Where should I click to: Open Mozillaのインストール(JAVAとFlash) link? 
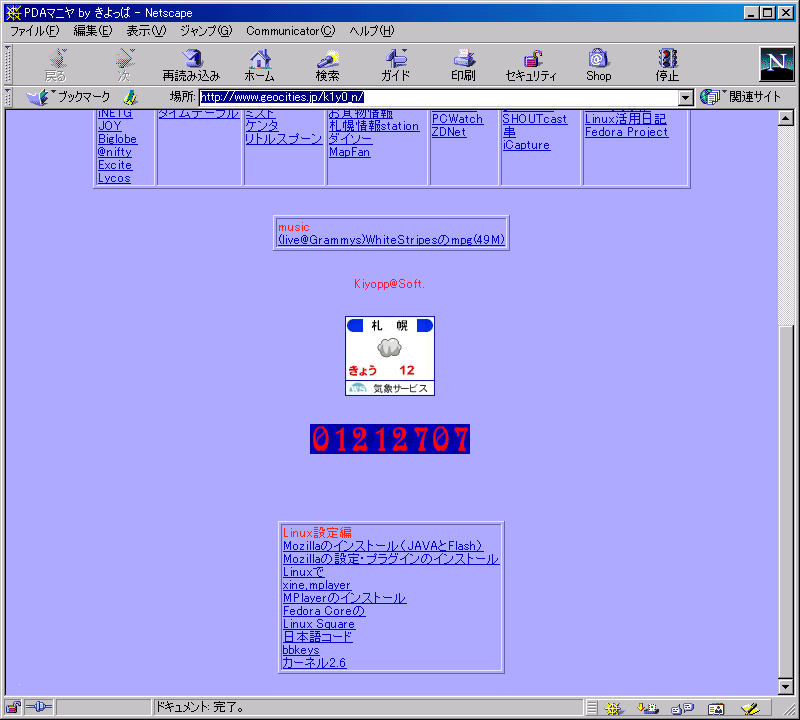pos(383,546)
